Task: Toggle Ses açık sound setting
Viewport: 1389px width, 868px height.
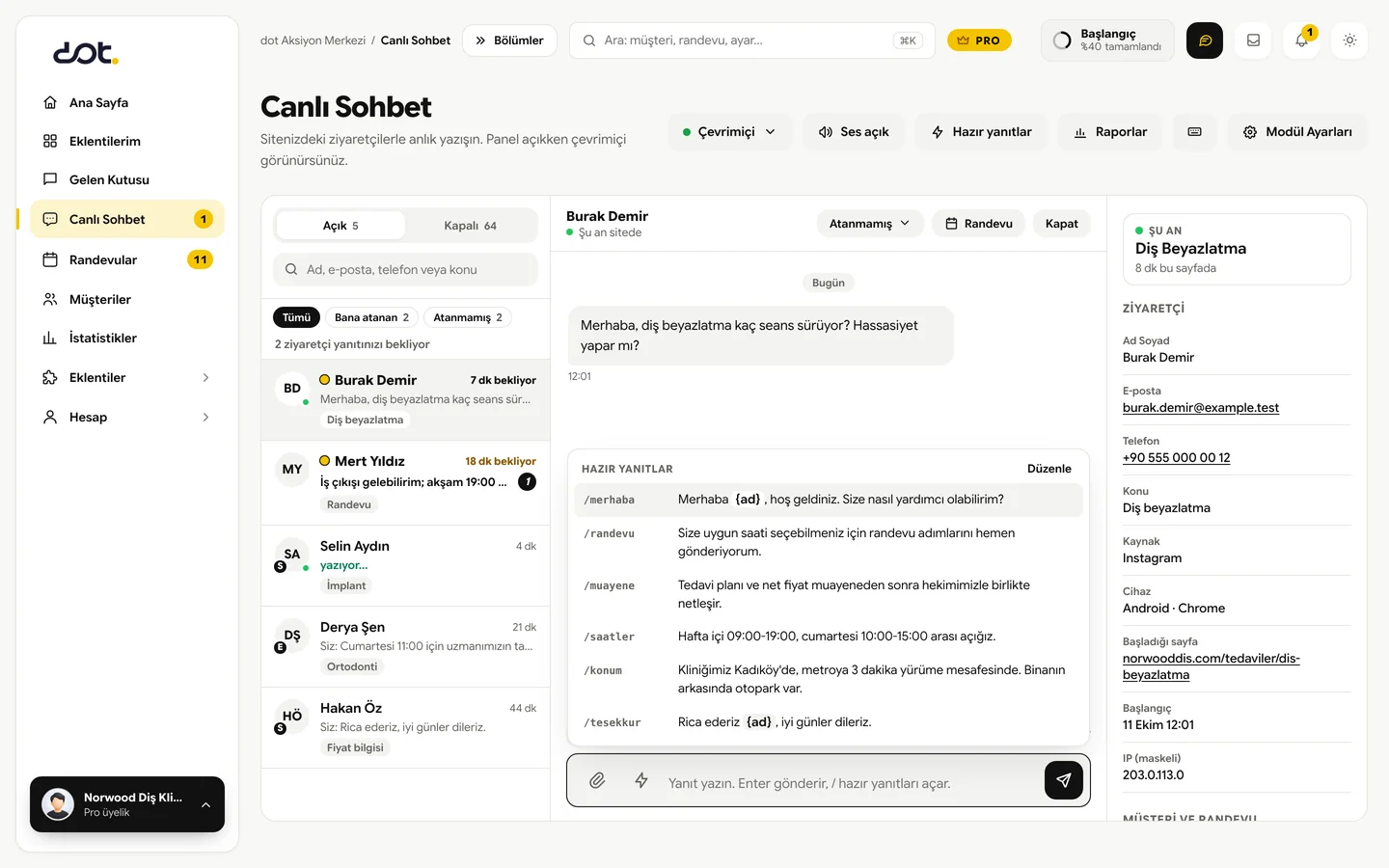Action: pos(854,132)
